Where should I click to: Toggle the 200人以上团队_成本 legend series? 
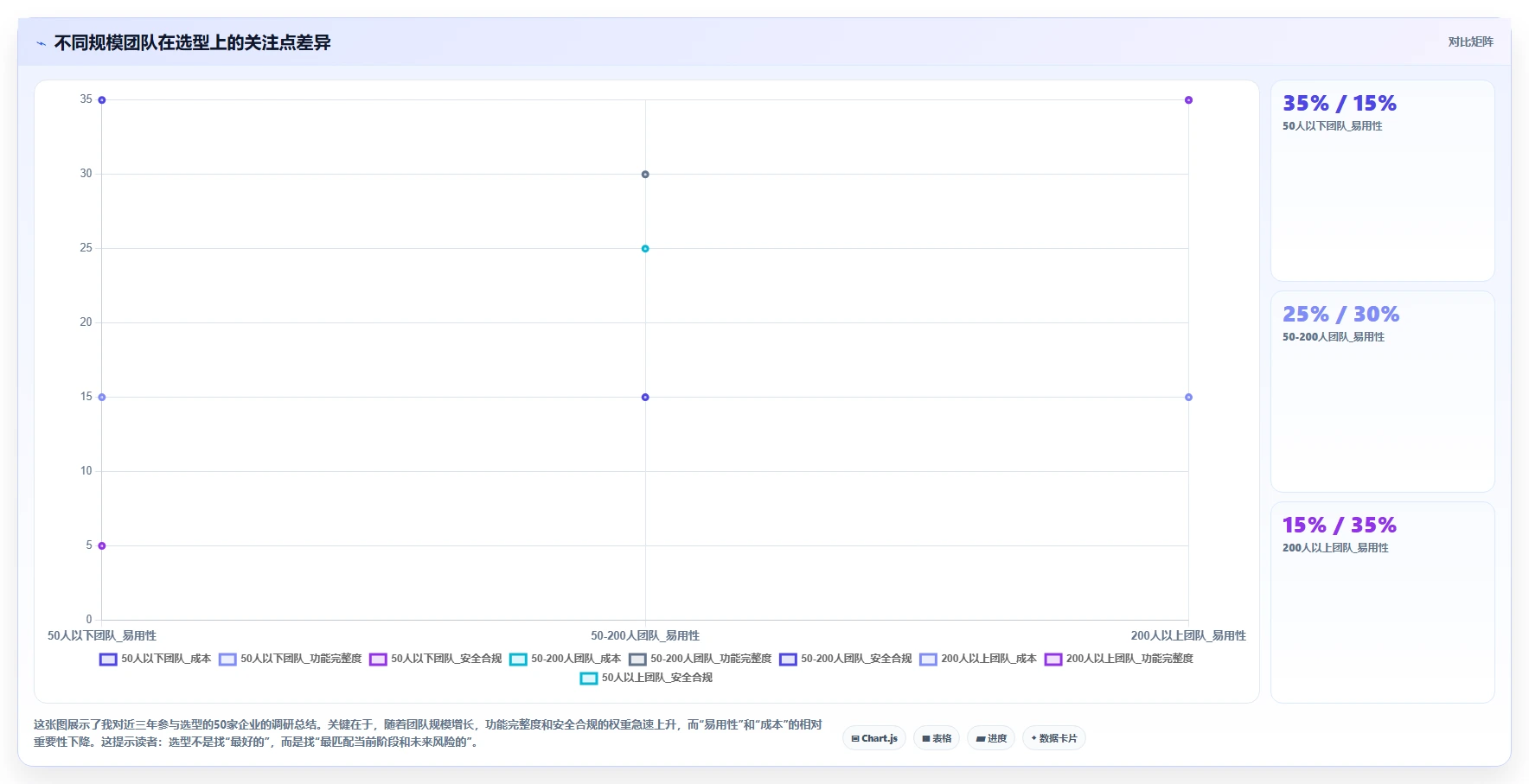click(977, 659)
